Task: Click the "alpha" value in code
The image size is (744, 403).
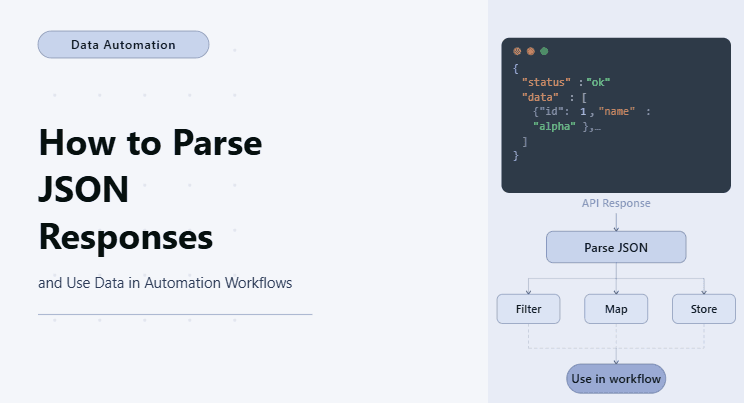Action: [554, 126]
